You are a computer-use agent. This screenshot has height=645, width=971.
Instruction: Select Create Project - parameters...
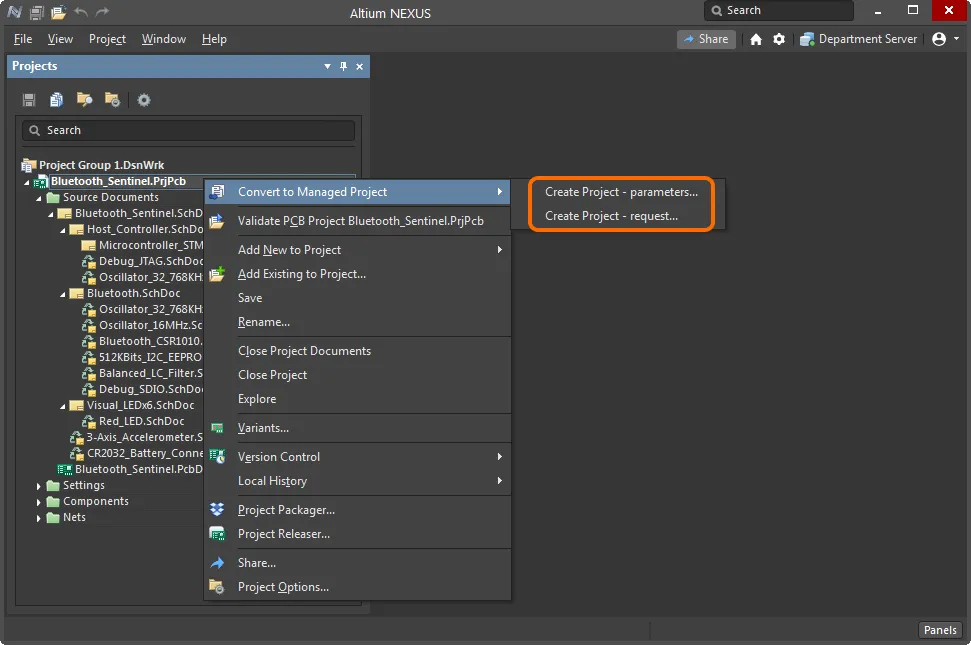tap(621, 193)
